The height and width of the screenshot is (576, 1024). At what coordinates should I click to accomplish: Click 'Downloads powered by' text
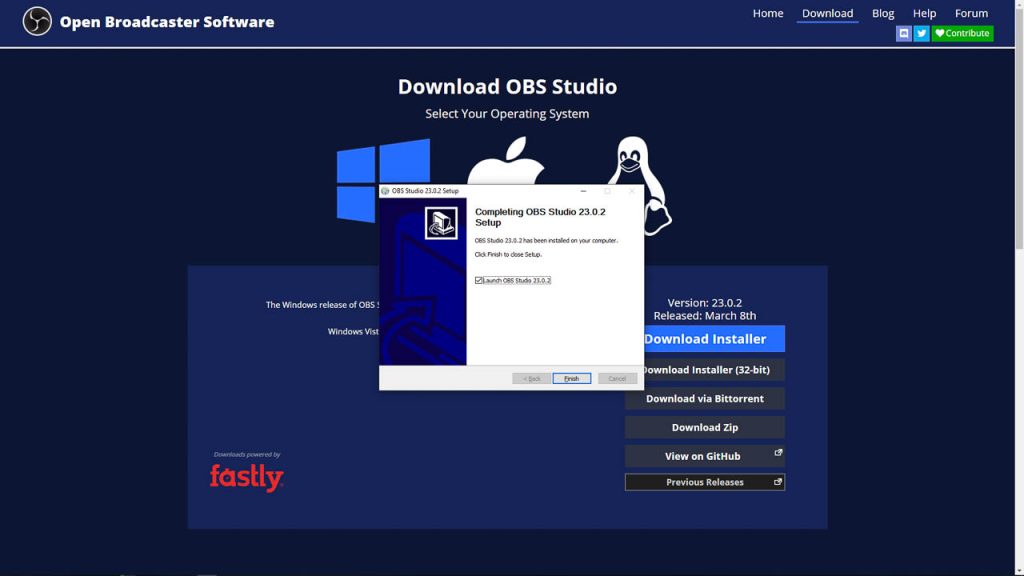coord(247,454)
